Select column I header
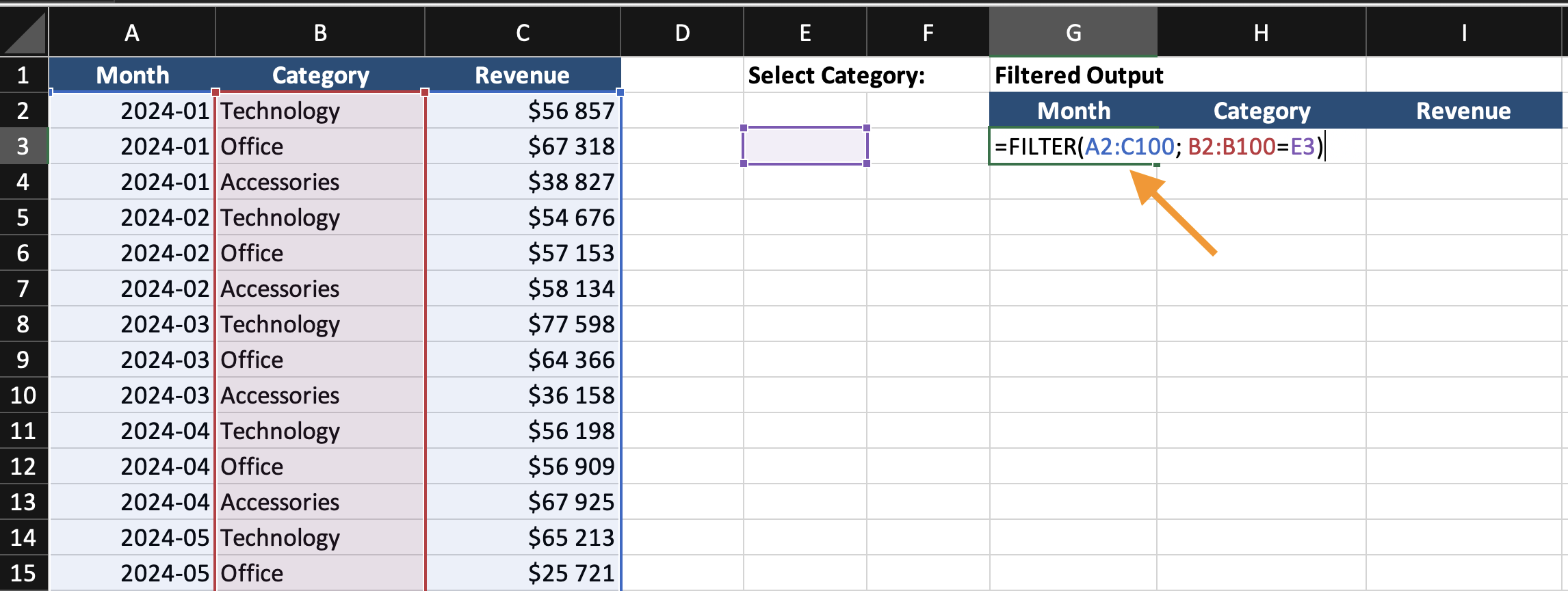Screen dimensions: 1568x591 point(1463,33)
